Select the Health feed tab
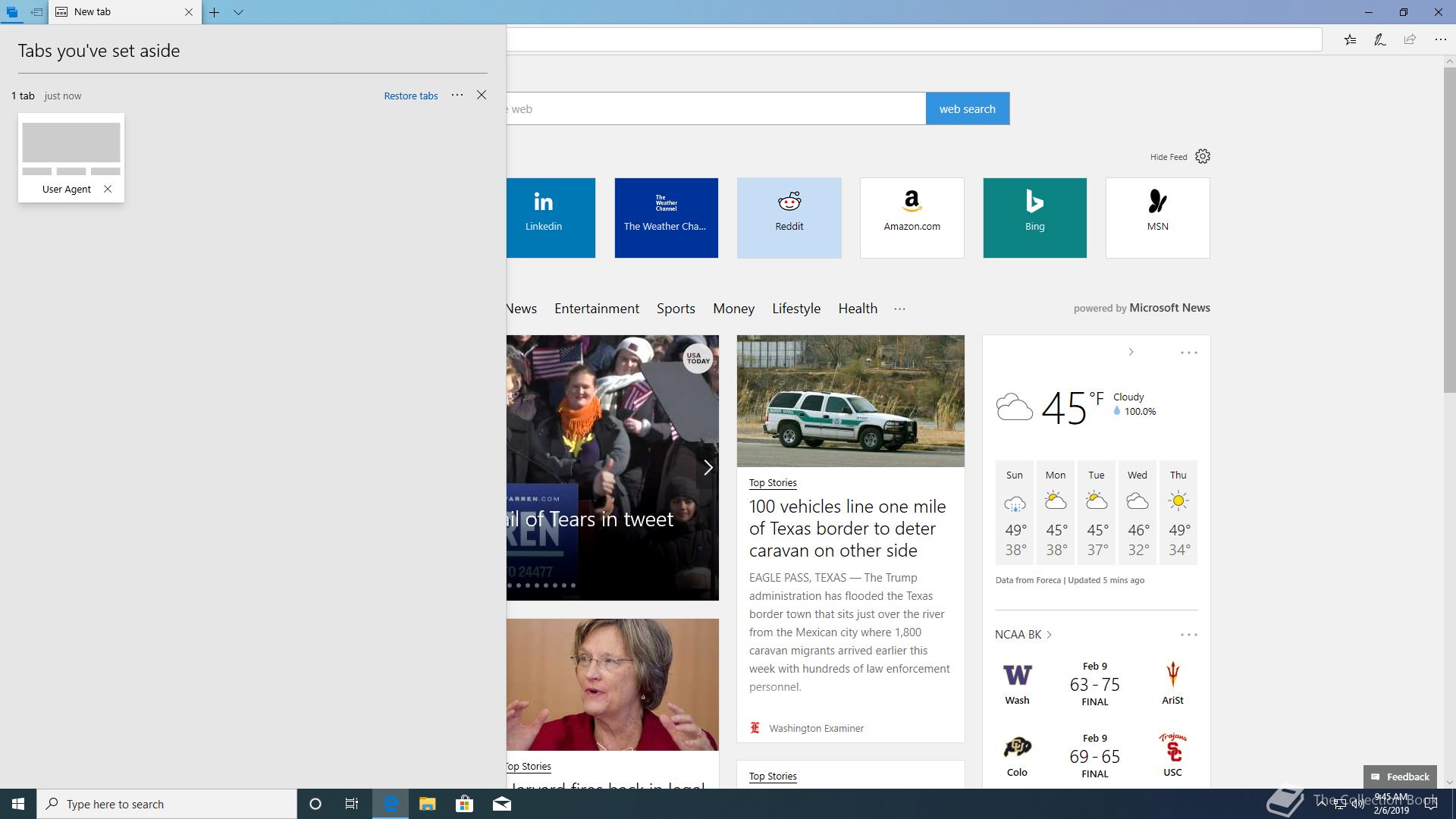 tap(858, 309)
